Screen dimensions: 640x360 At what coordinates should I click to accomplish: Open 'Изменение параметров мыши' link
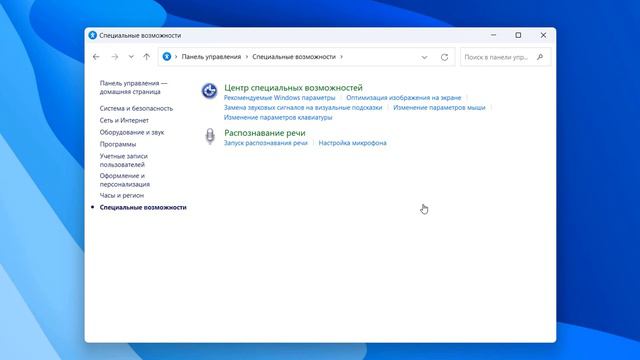[439, 107]
